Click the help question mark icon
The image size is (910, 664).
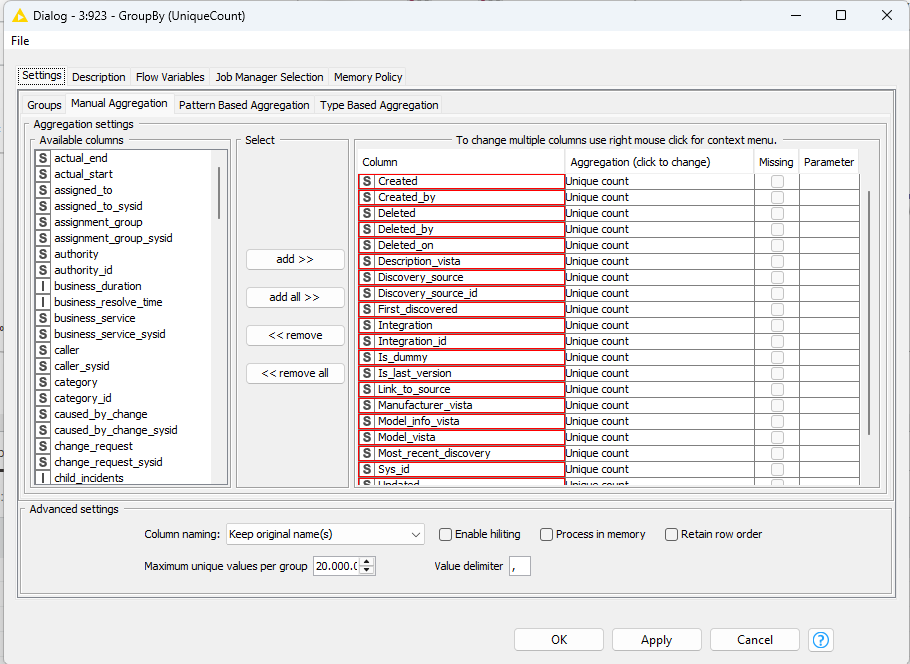coord(821,640)
